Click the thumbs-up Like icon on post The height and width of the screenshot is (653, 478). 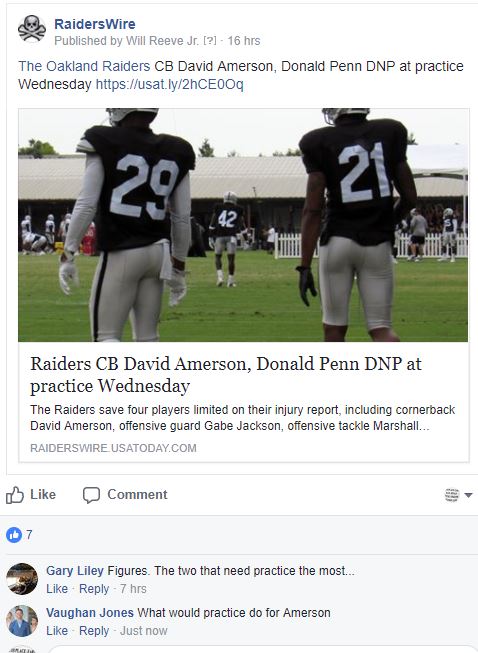(15, 495)
